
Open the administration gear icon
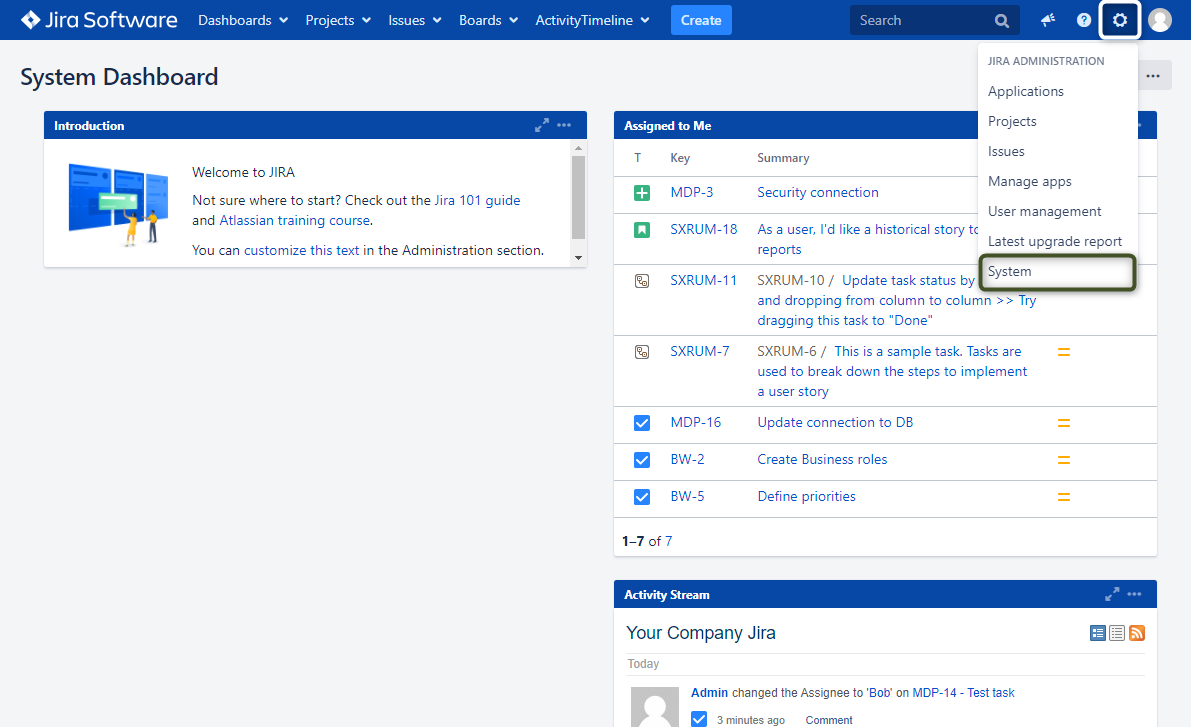pyautogui.click(x=1120, y=21)
